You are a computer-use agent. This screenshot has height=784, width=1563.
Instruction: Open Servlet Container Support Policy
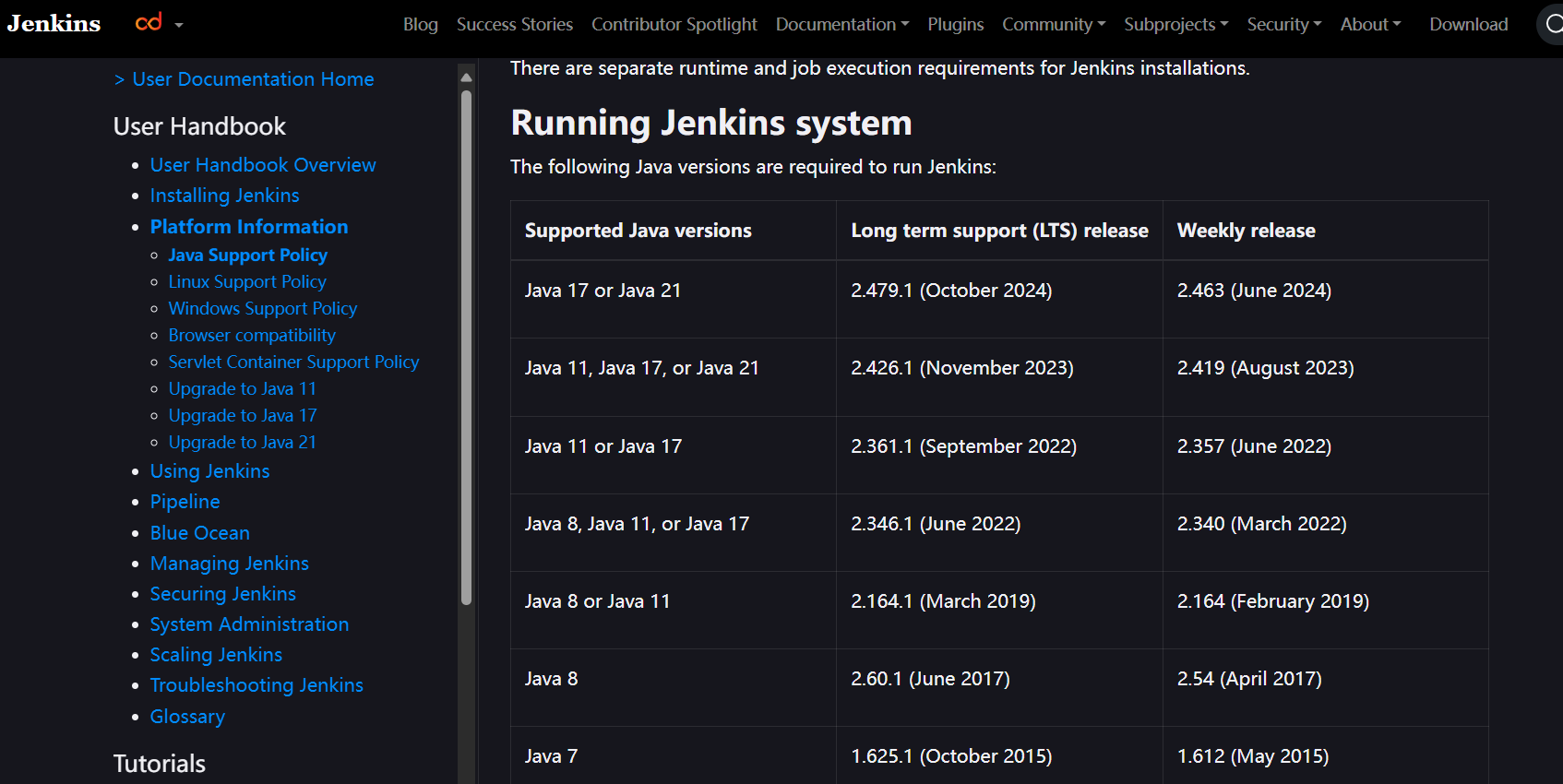294,362
